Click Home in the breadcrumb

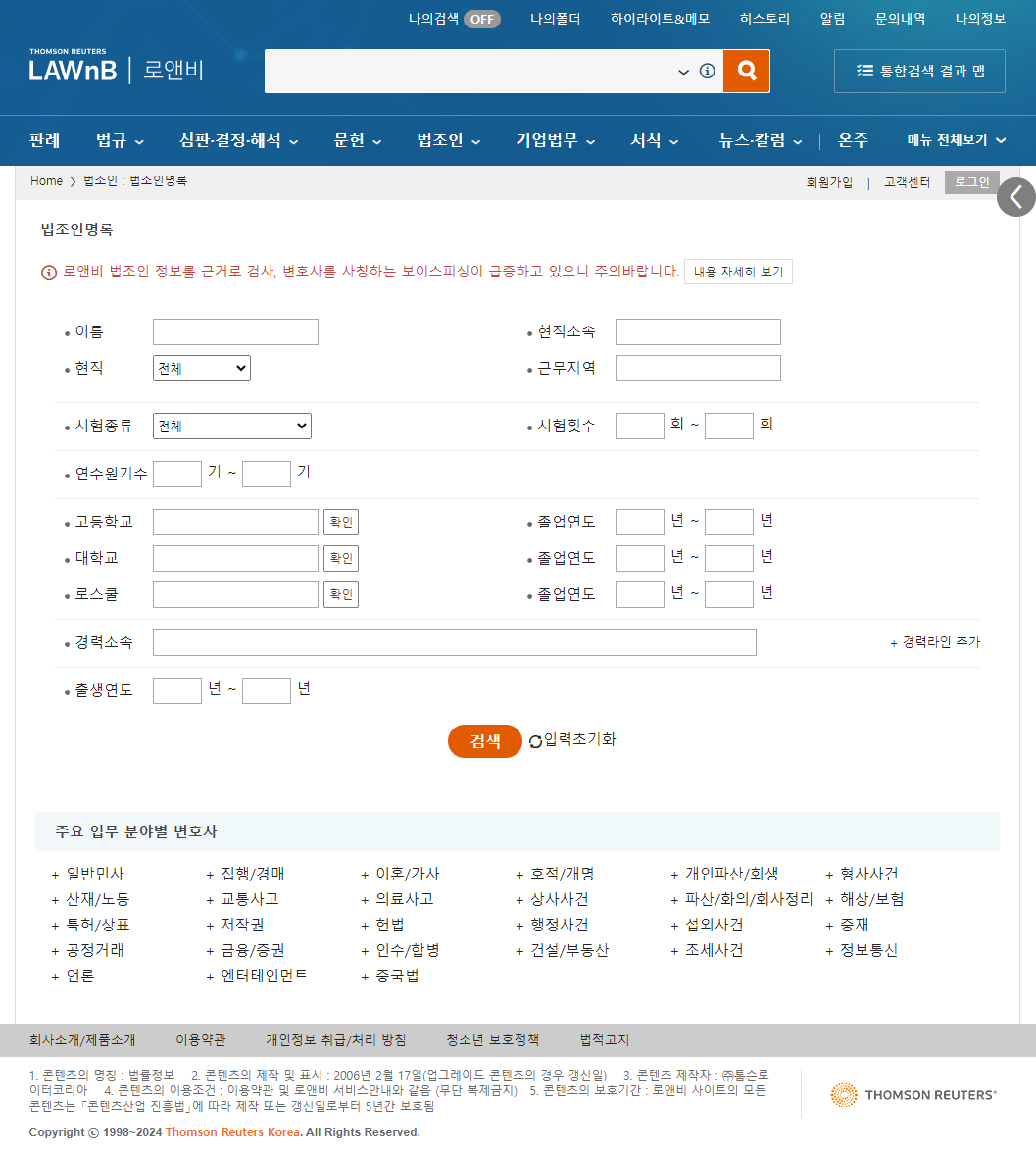(46, 180)
